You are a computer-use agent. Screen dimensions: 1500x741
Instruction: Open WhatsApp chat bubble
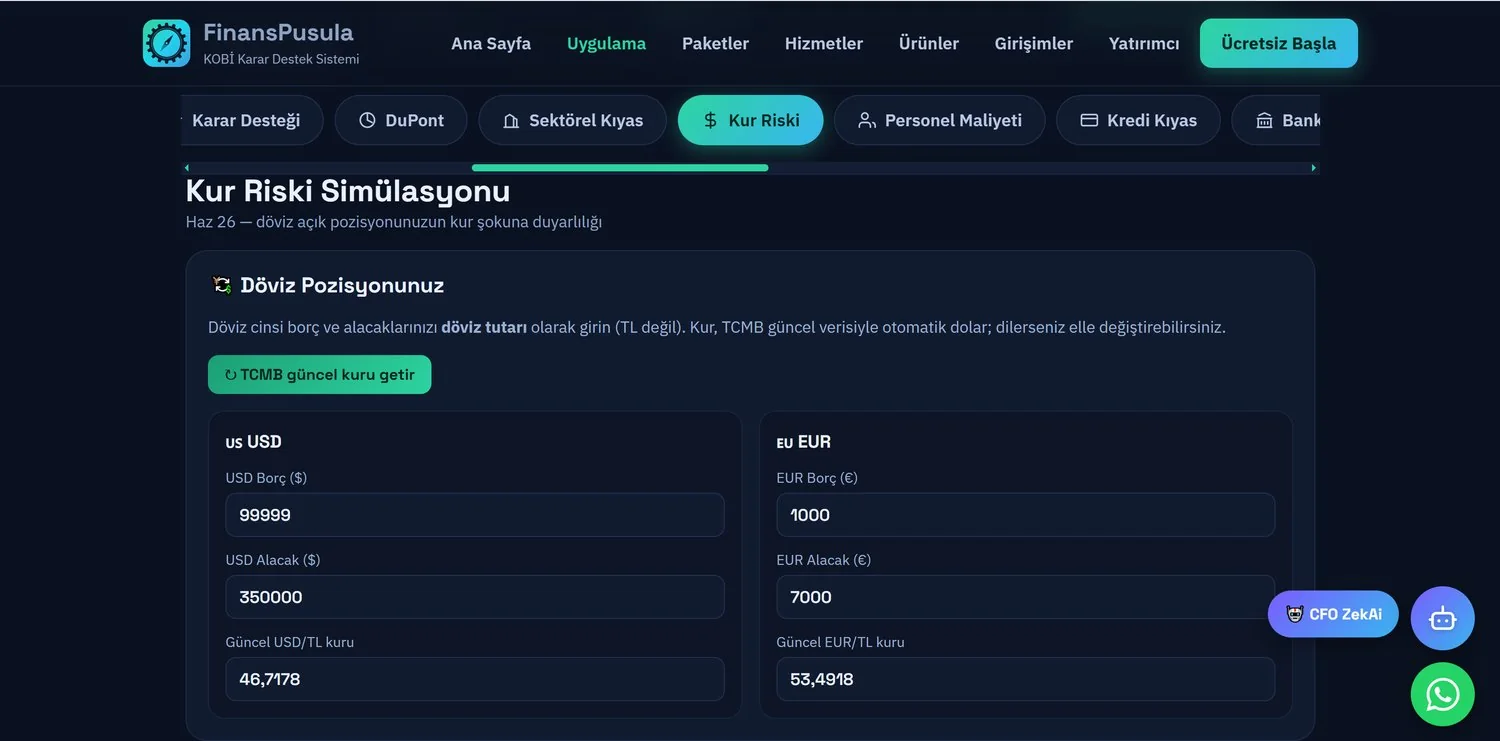[x=1442, y=694]
